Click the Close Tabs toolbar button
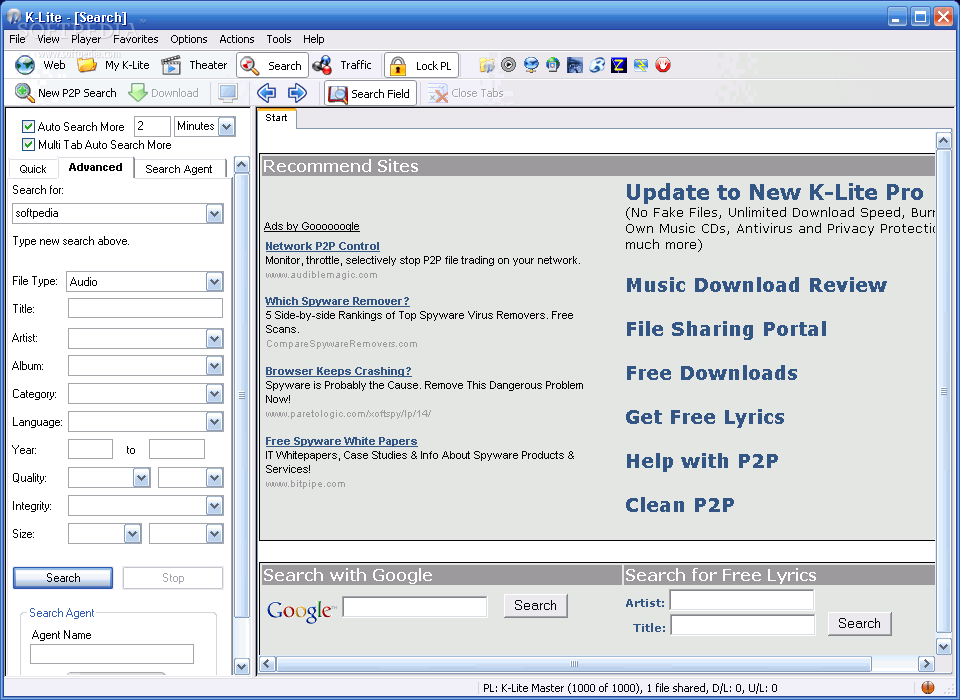 (466, 93)
